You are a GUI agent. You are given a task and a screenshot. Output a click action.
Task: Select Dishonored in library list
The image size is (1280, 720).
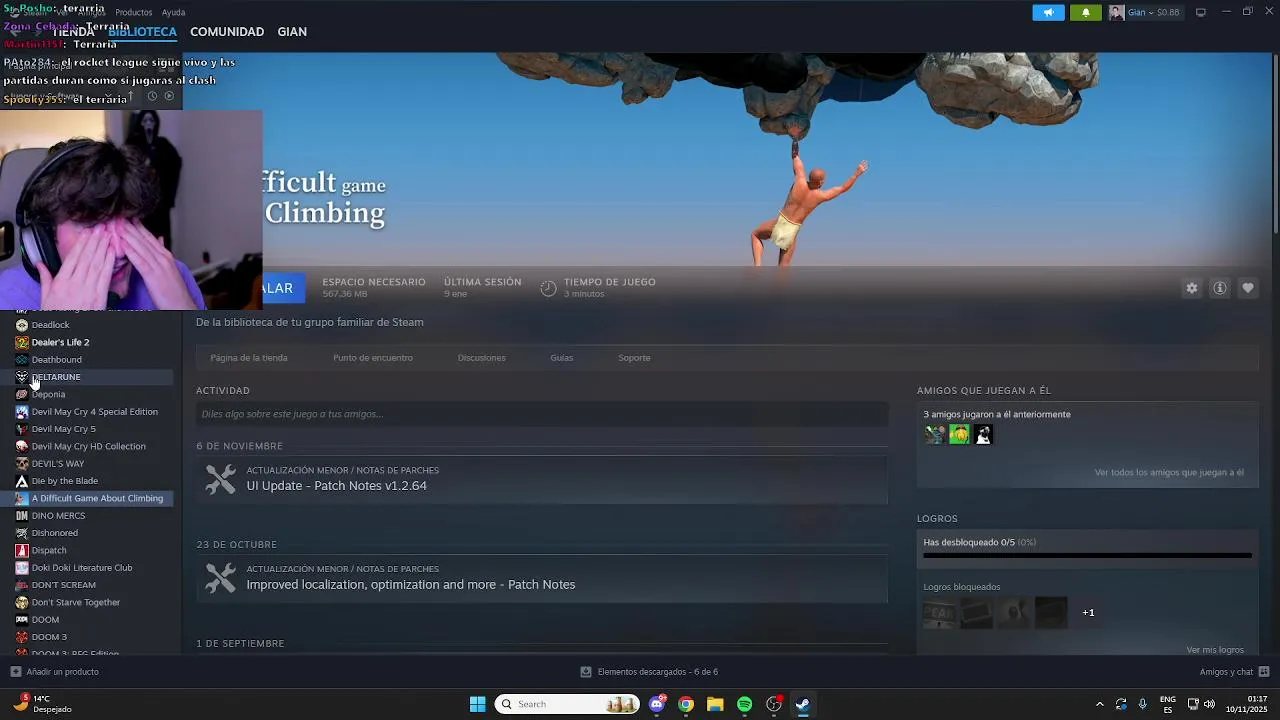coord(54,533)
